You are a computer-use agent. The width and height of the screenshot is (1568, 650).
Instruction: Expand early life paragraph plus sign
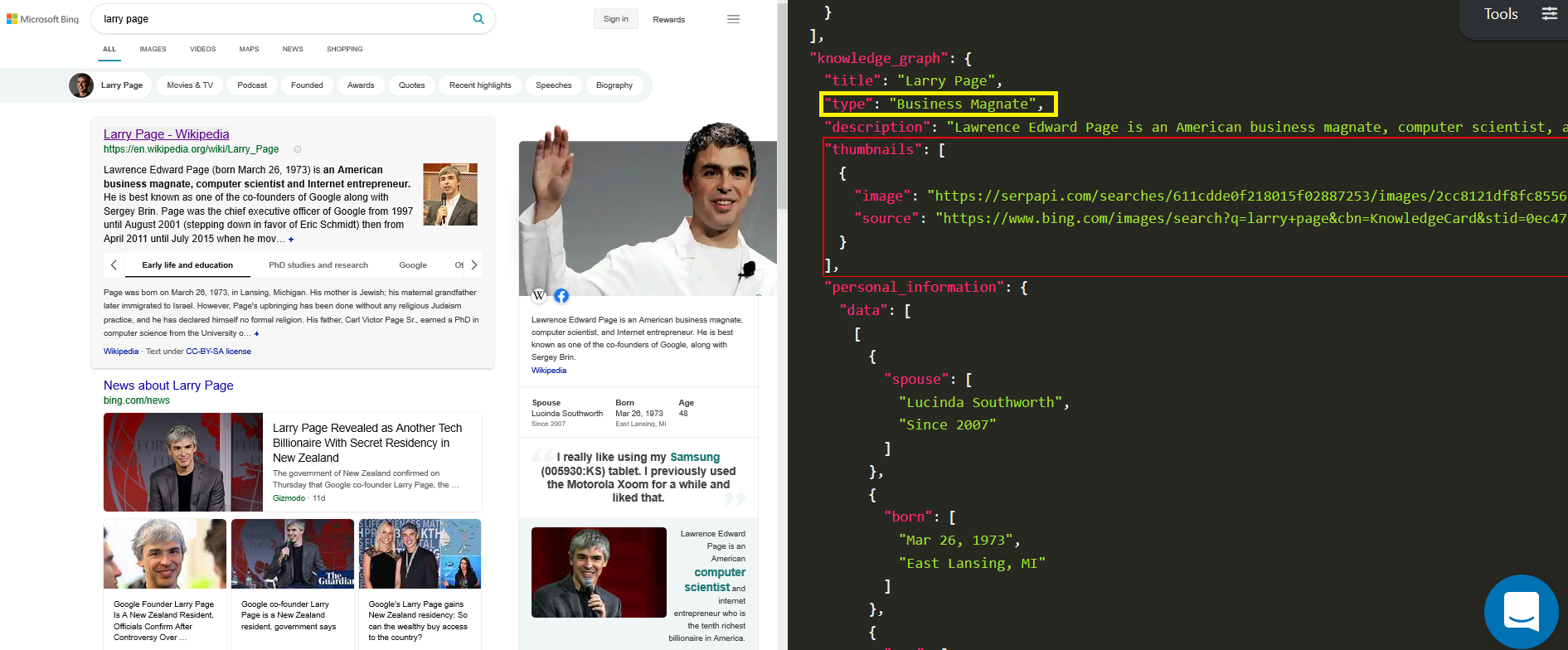[257, 333]
